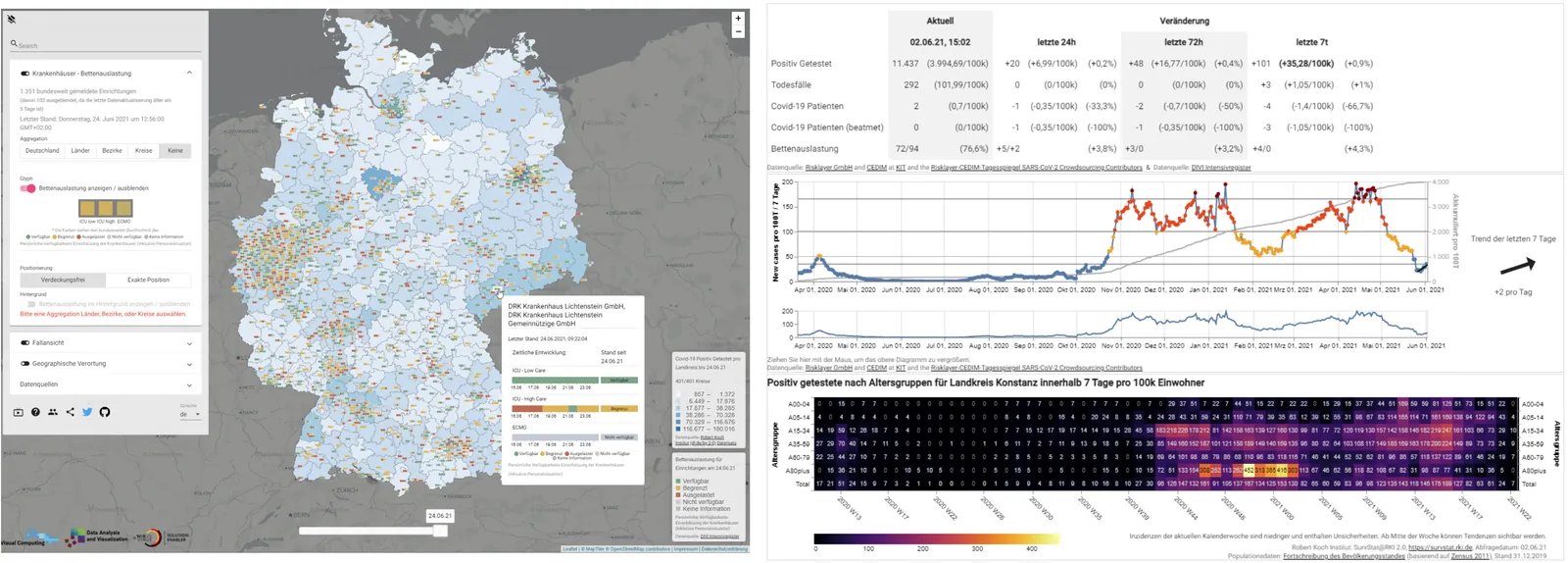The image size is (1568, 563).
Task: Click into the Search input field
Action: click(106, 45)
